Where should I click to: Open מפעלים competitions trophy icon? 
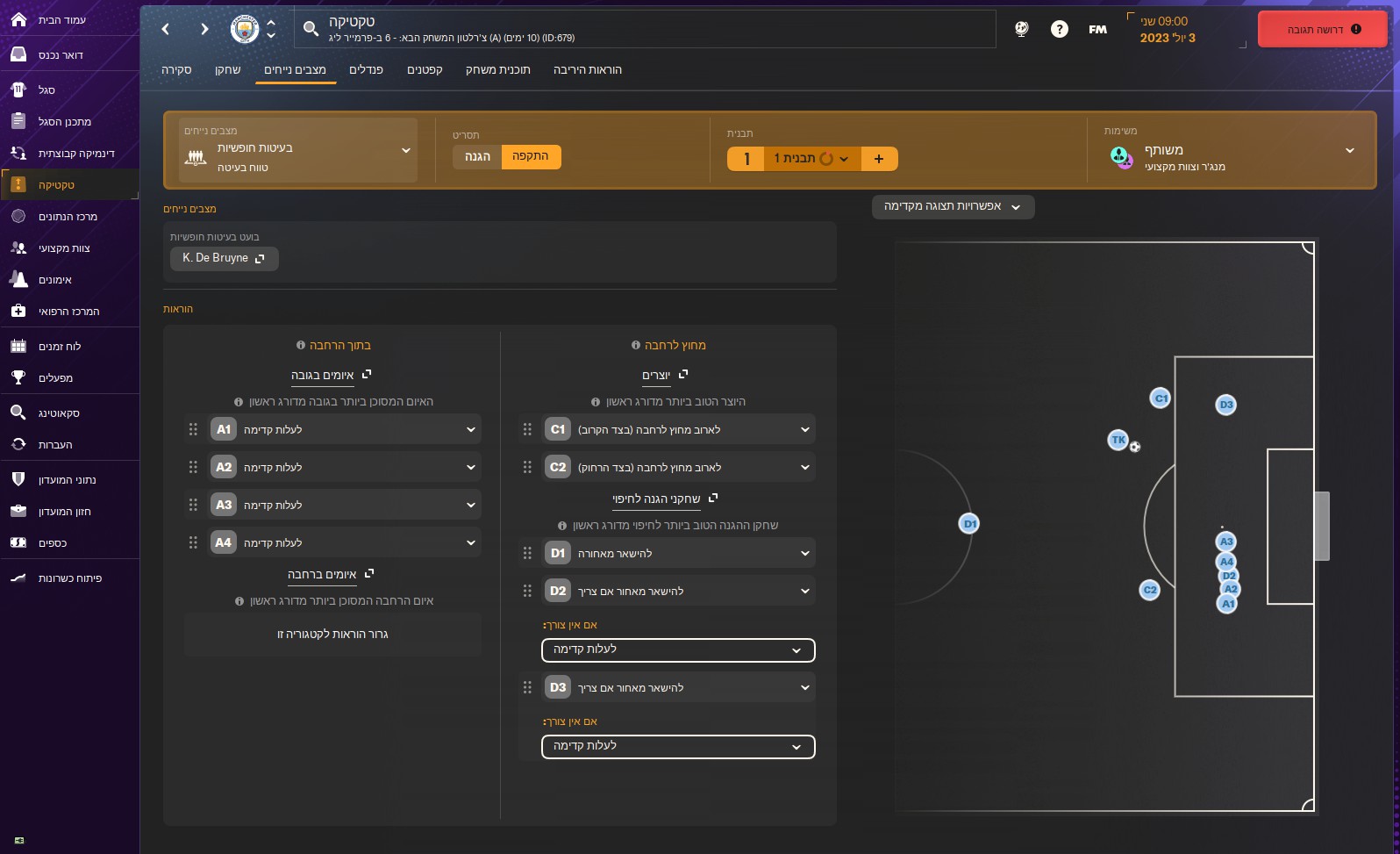(x=18, y=377)
